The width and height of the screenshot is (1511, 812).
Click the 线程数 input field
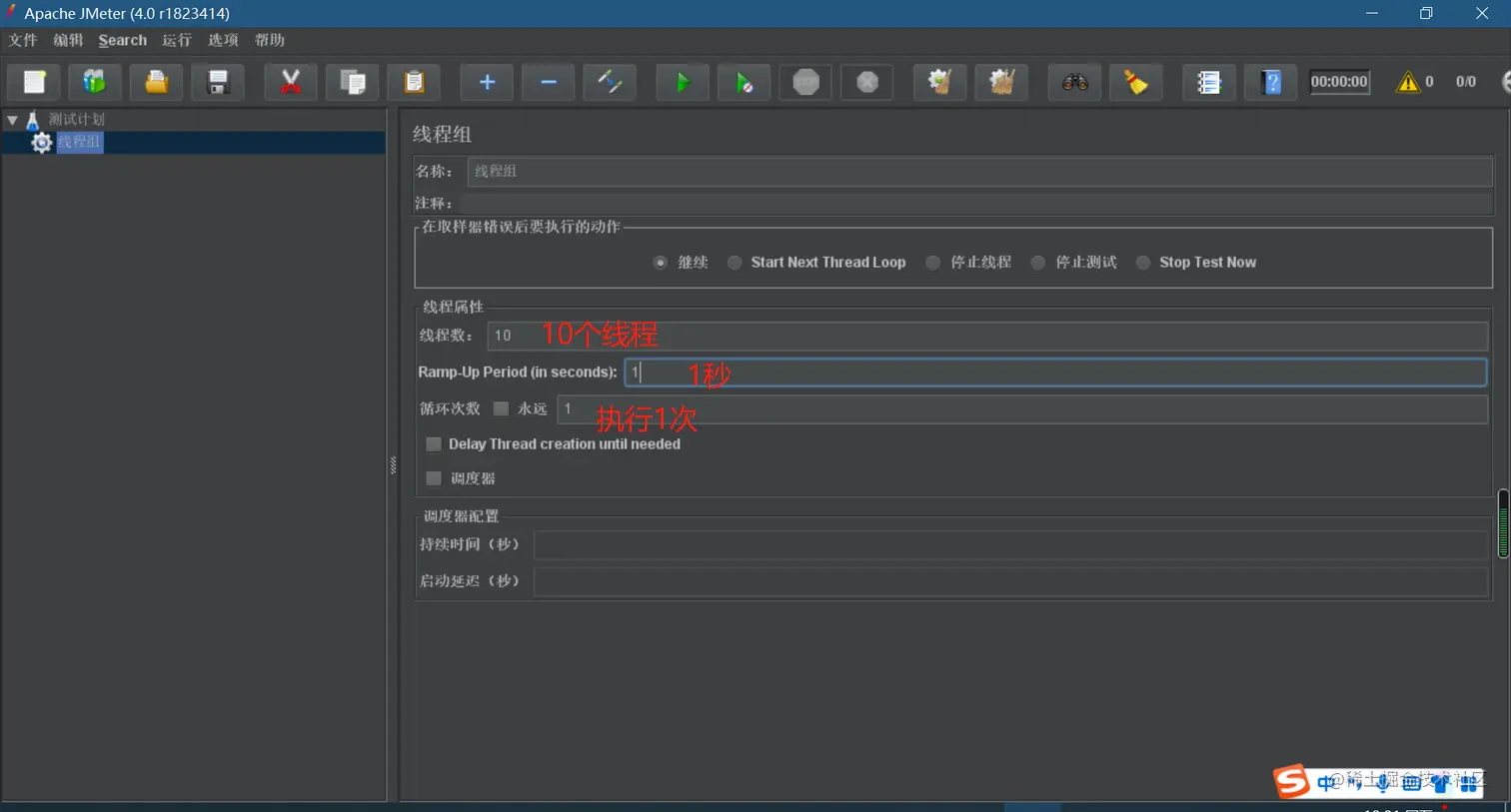[987, 336]
